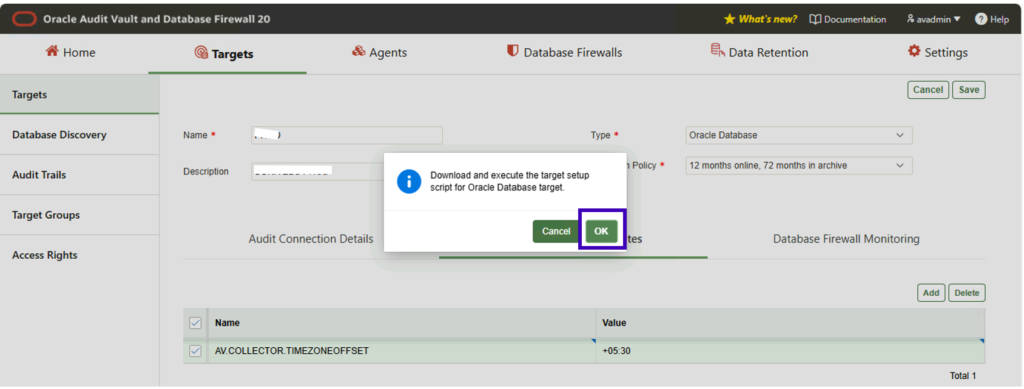Viewport: 1024px width, 389px height.
Task: Click the Name input field
Action: 347,135
